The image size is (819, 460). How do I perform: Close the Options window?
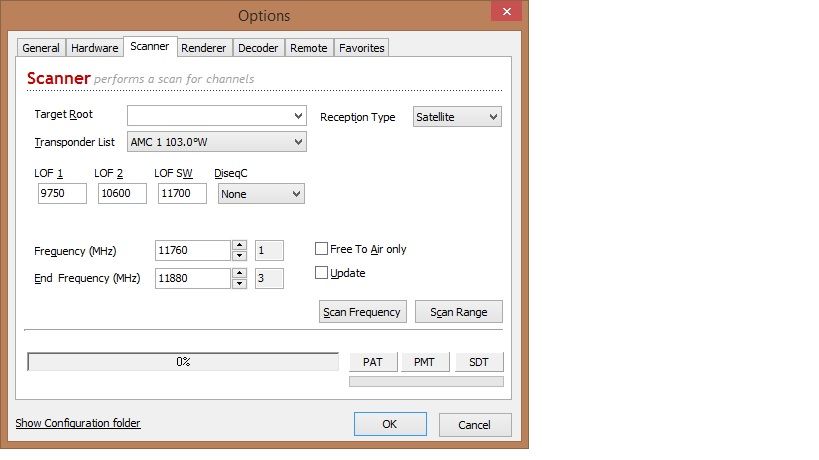tap(506, 11)
